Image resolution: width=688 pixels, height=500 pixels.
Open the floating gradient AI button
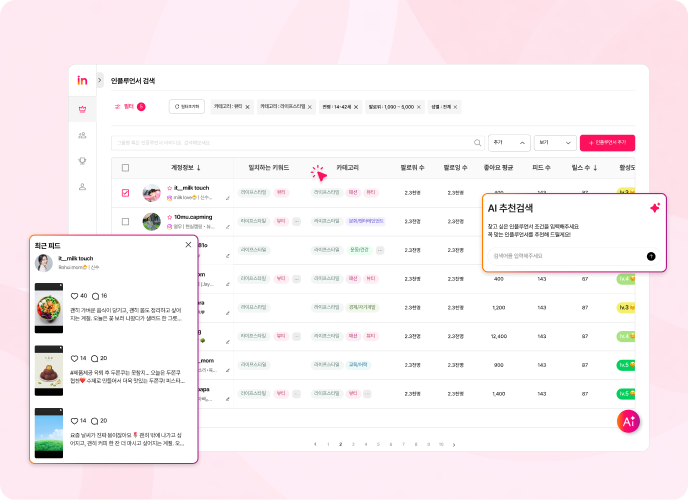pyautogui.click(x=628, y=421)
